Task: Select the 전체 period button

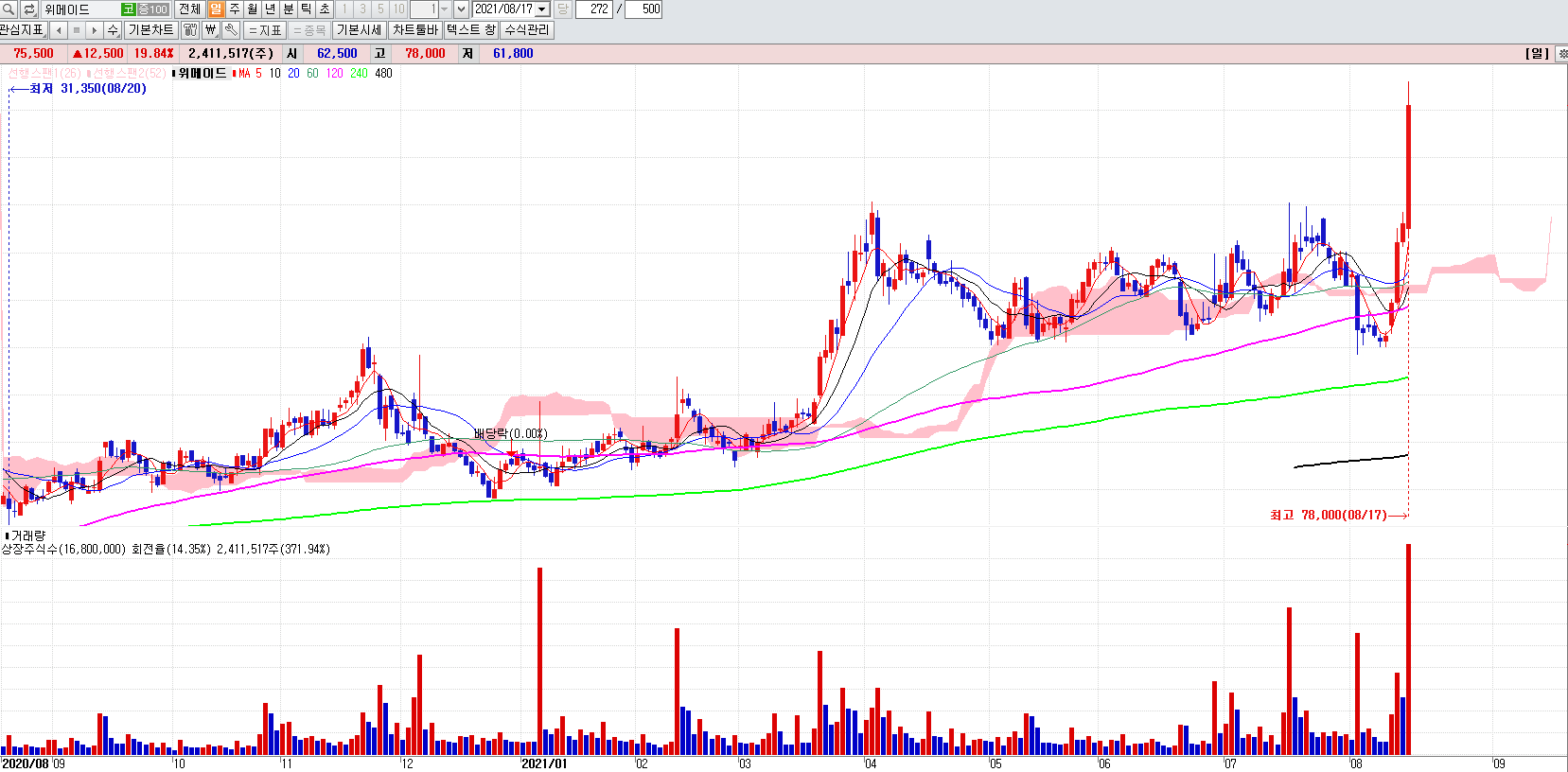Action: coord(189,9)
